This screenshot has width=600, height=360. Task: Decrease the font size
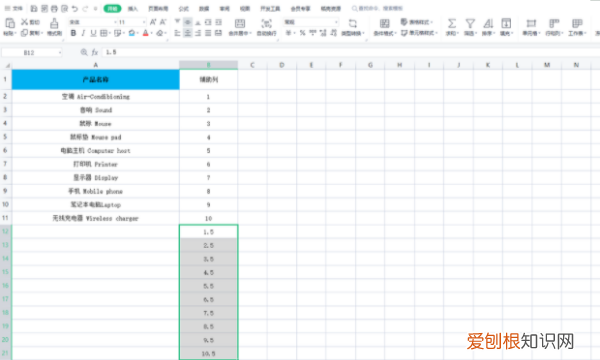tap(163, 22)
